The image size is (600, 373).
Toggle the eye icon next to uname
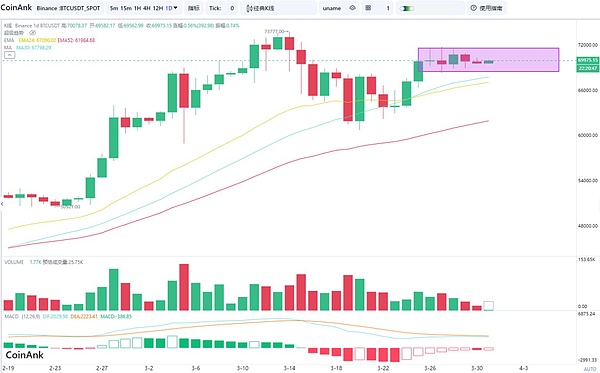tap(352, 8)
